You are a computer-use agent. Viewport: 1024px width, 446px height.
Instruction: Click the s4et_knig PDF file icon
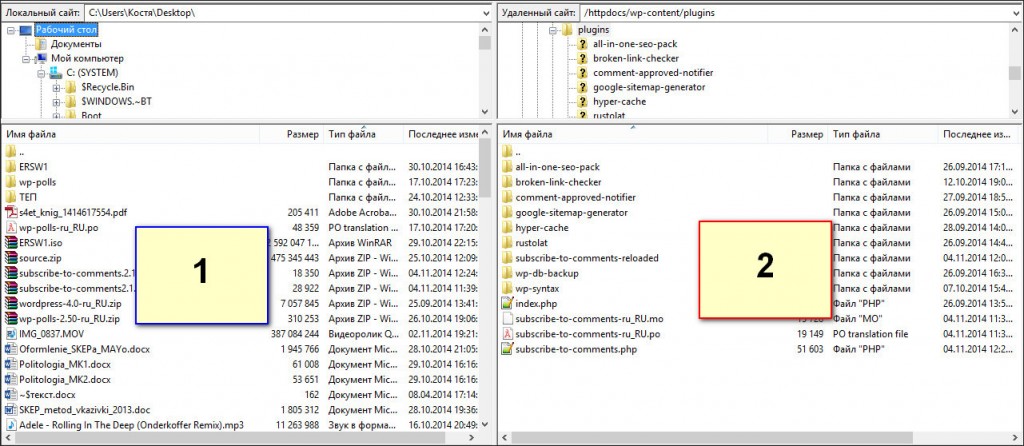point(11,212)
